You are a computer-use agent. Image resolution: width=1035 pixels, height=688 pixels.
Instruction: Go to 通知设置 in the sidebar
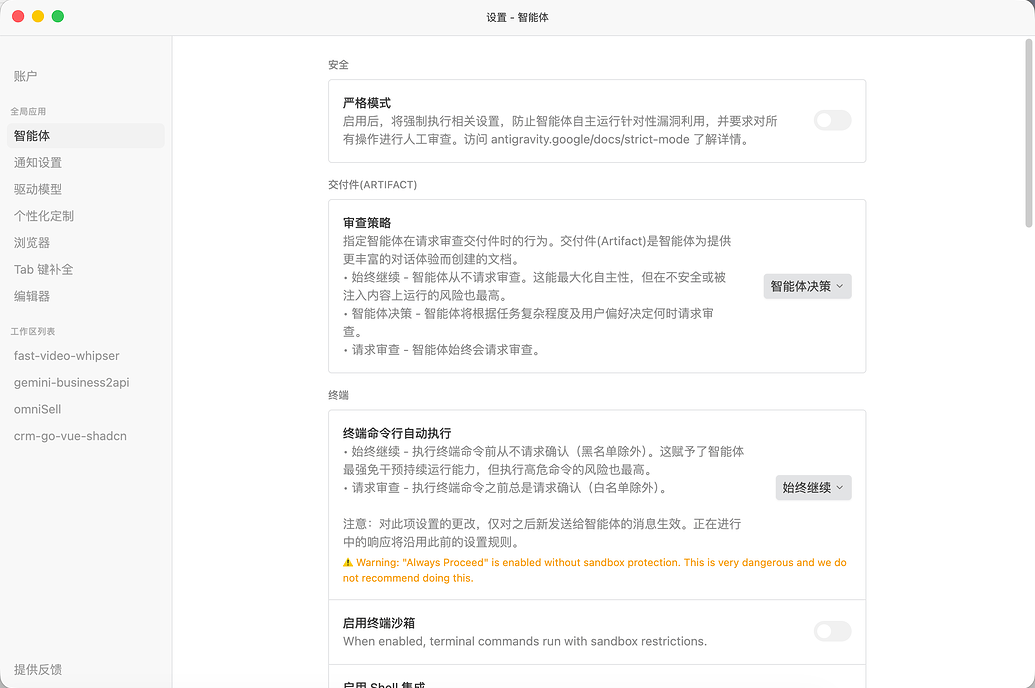[38, 162]
